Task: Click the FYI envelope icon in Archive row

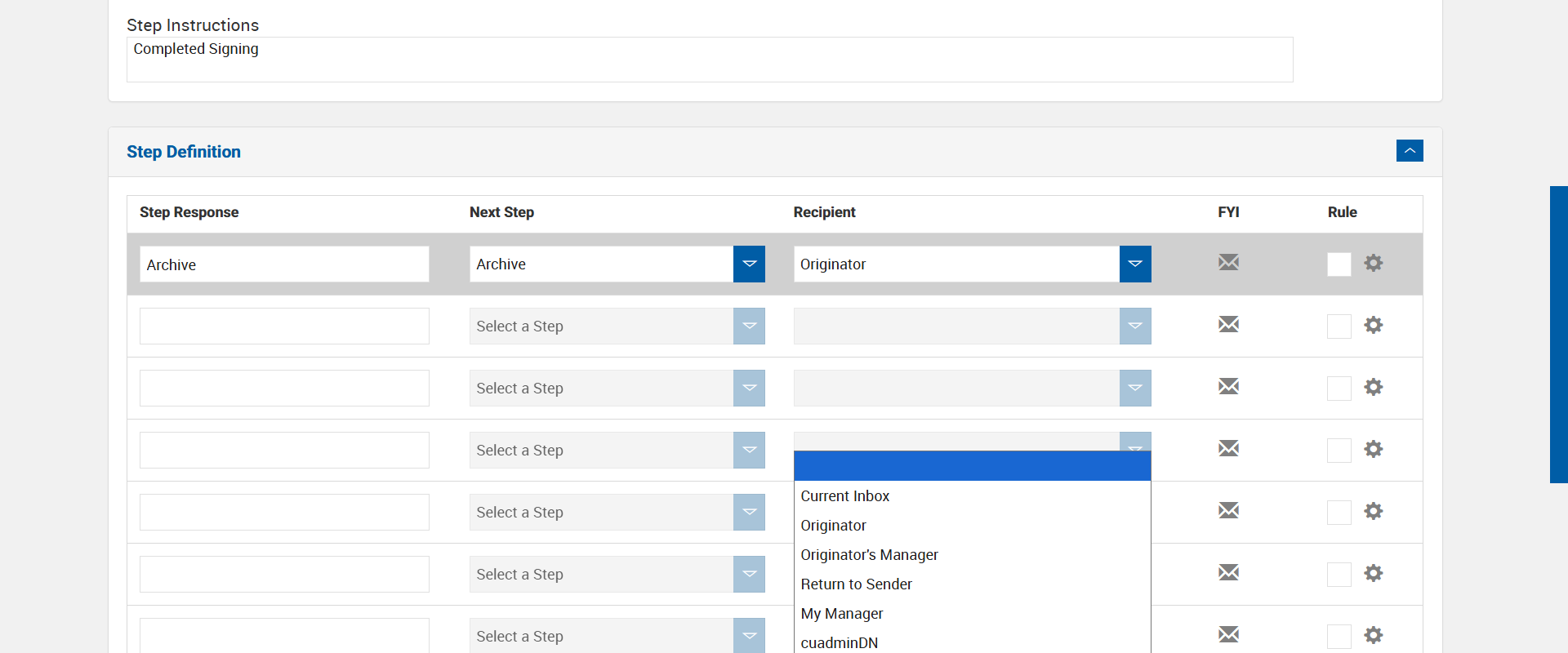Action: (1228, 263)
